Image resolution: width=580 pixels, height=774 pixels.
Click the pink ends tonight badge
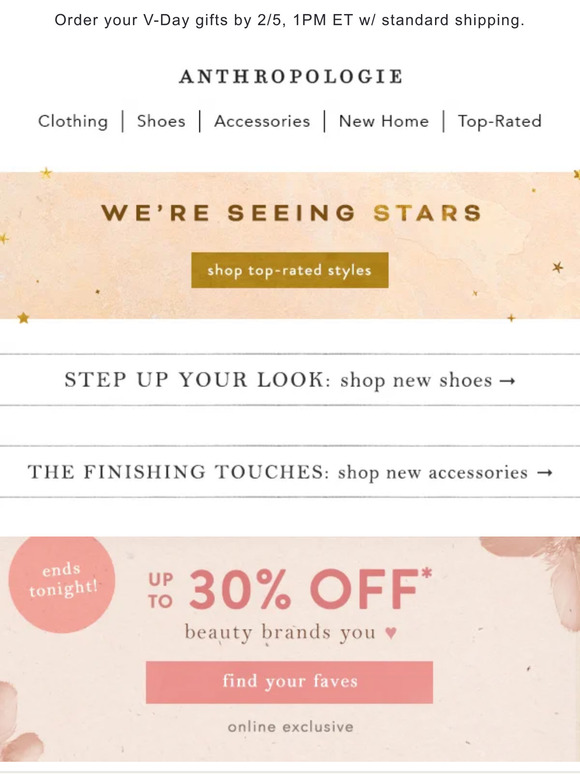[62, 583]
